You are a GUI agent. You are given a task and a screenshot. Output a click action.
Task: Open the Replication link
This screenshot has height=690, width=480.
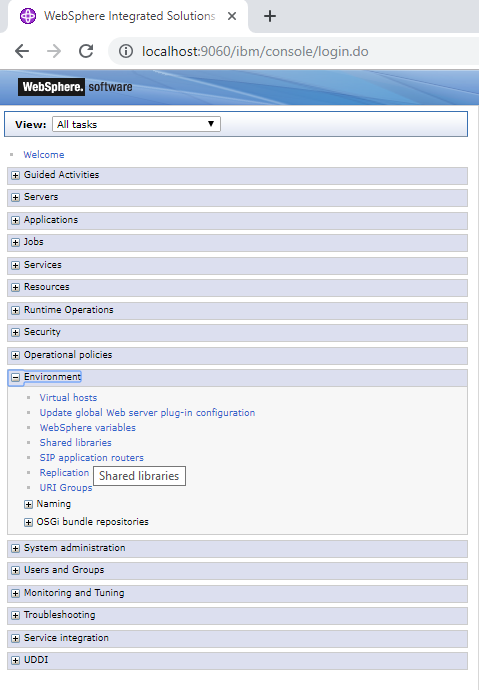click(64, 472)
